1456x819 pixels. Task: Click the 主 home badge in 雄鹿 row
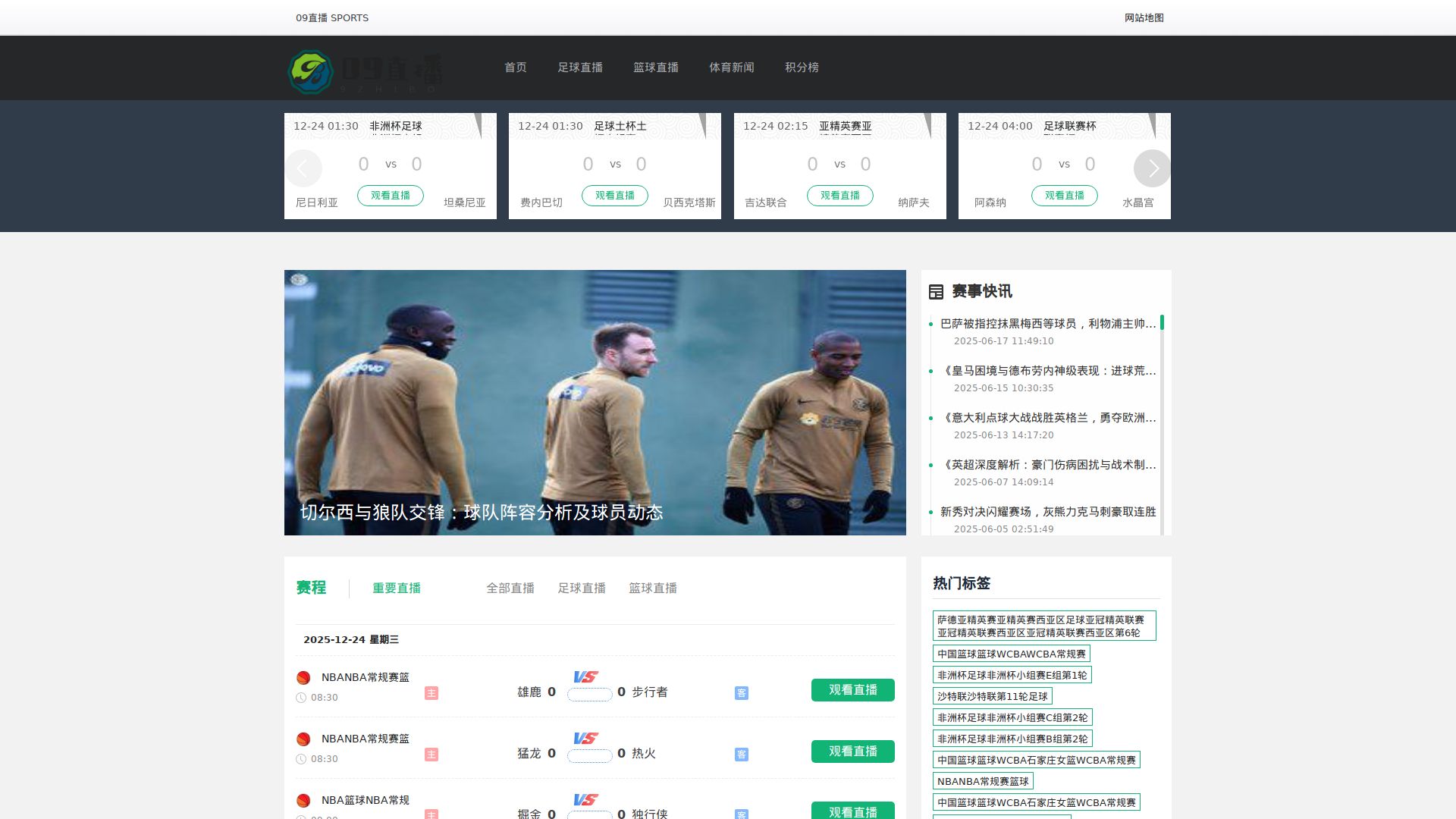point(431,693)
